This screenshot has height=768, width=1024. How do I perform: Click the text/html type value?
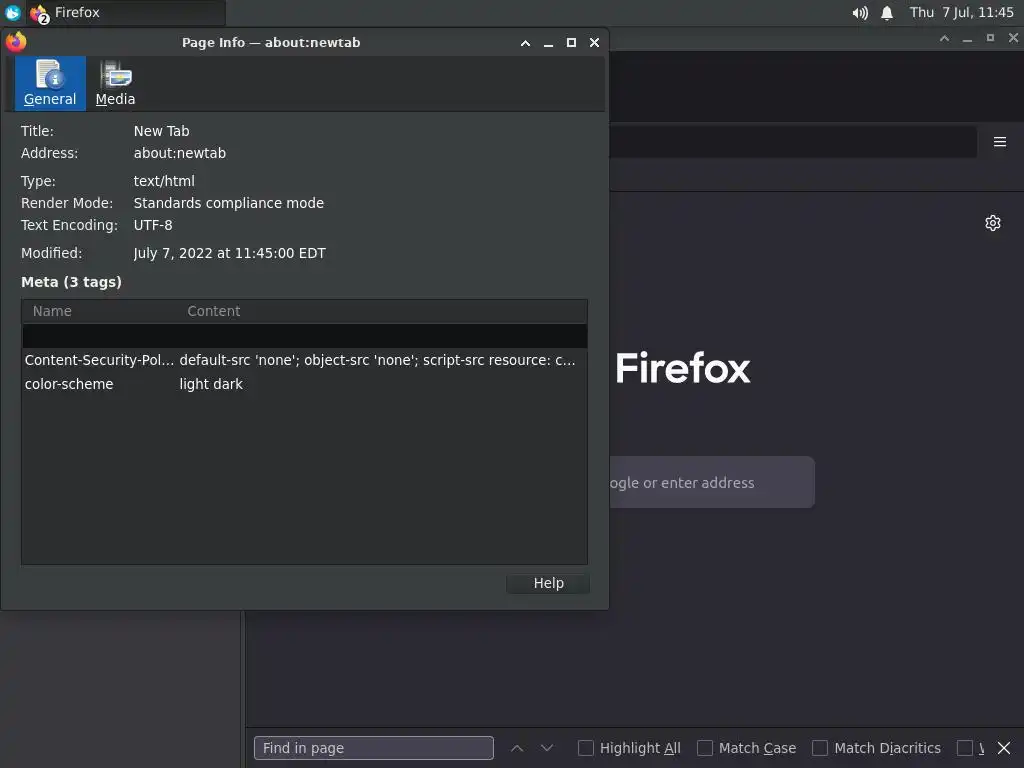(164, 181)
